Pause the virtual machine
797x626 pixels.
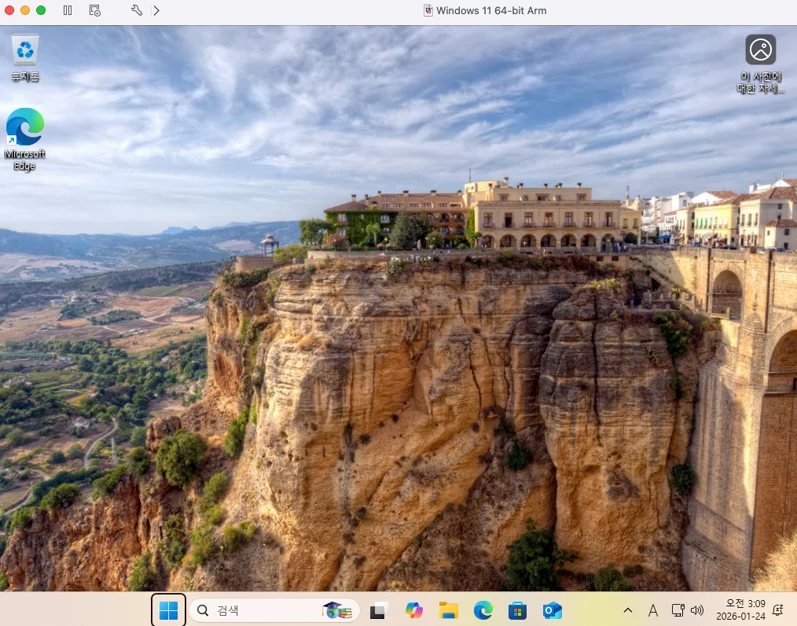[68, 10]
